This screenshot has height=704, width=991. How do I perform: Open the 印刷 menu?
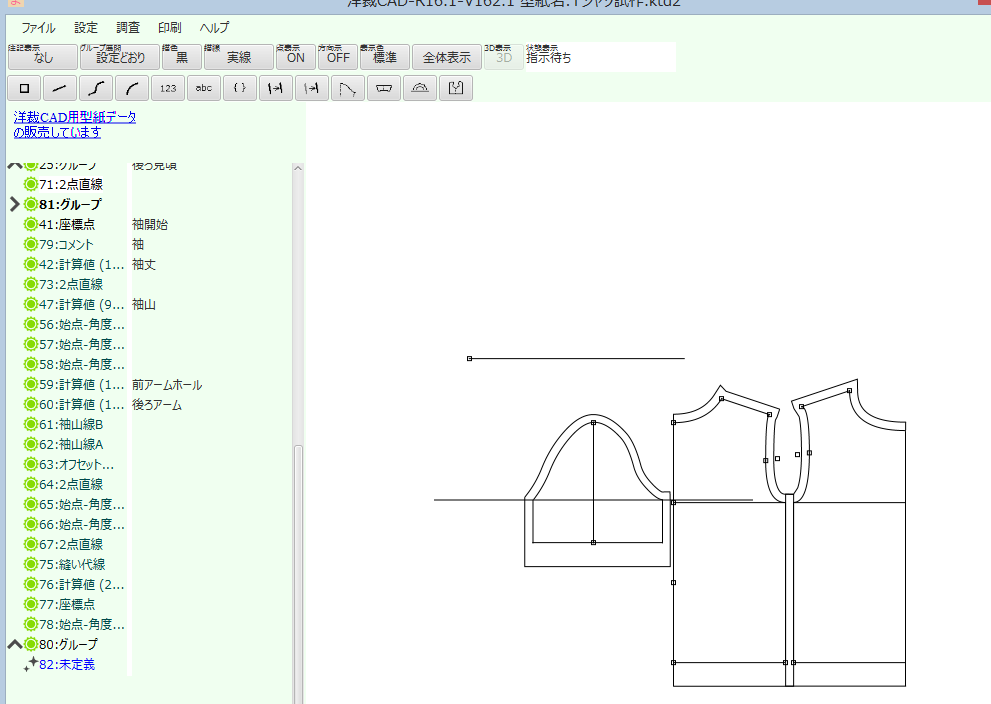point(169,28)
